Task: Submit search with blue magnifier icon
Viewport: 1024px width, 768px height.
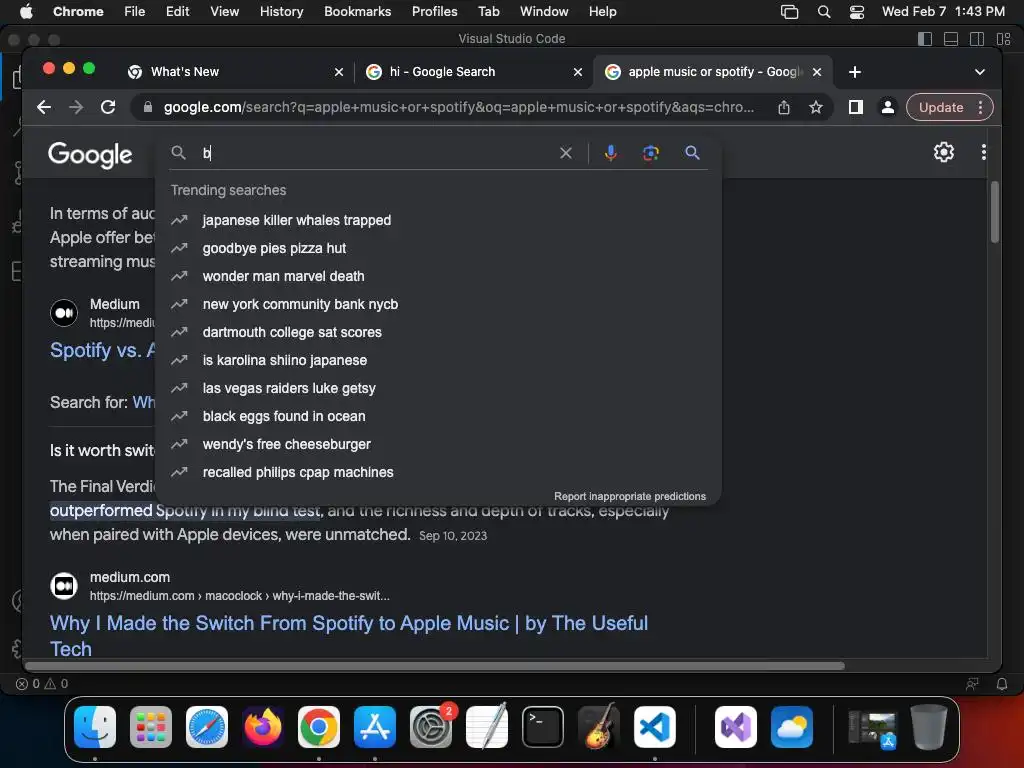Action: coord(692,153)
